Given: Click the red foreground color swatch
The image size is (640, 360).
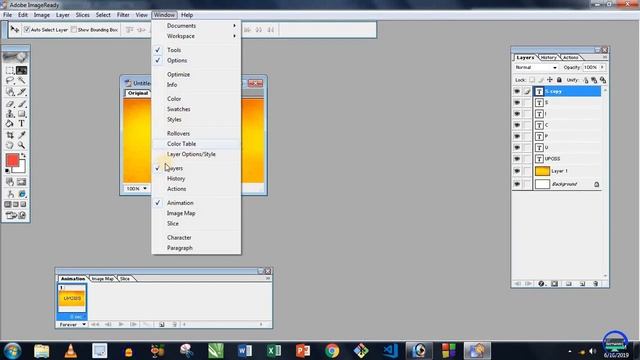Looking at the screenshot, I should point(12,160).
